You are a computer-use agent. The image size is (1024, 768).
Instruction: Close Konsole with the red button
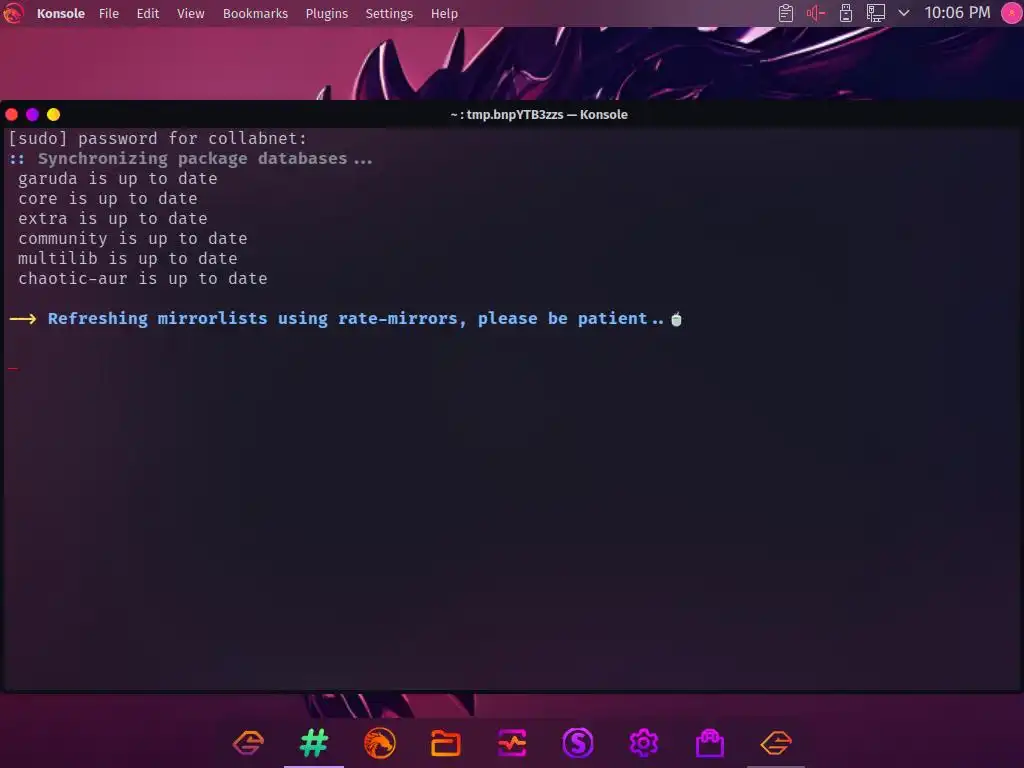12,115
